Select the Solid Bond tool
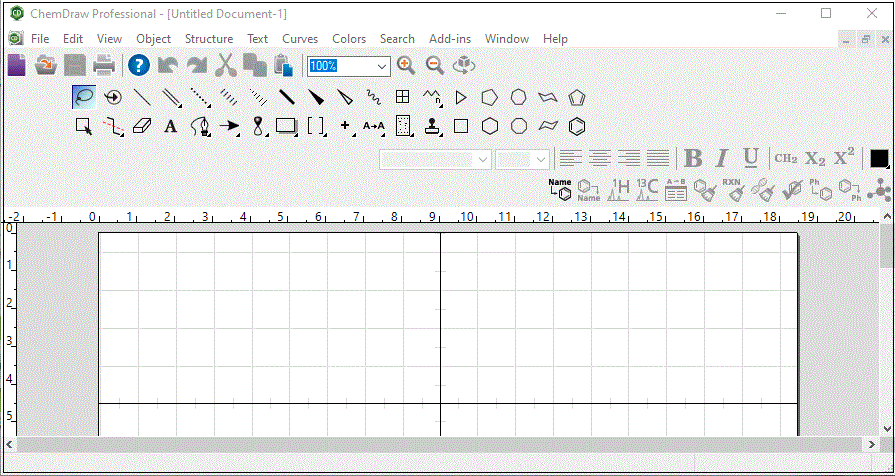The image size is (895, 476). pos(142,97)
